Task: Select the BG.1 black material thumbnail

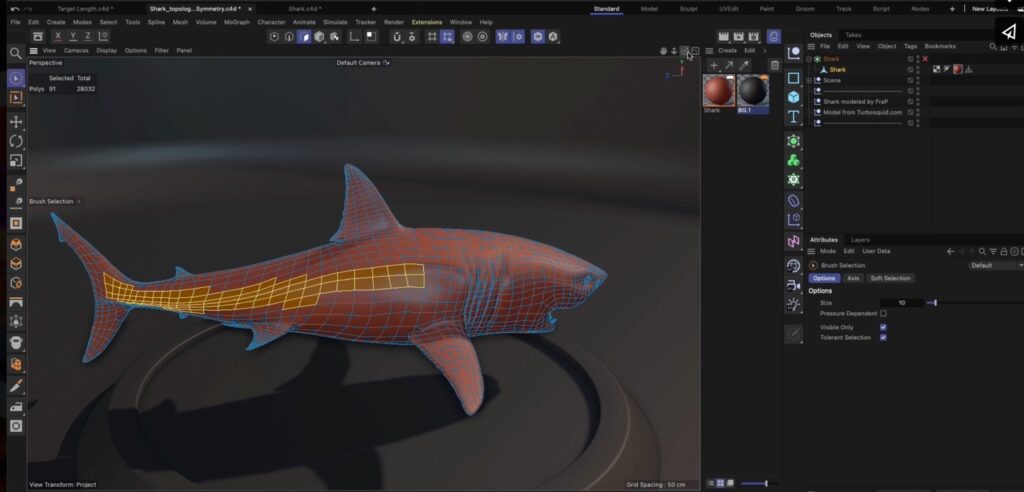Action: coord(752,90)
